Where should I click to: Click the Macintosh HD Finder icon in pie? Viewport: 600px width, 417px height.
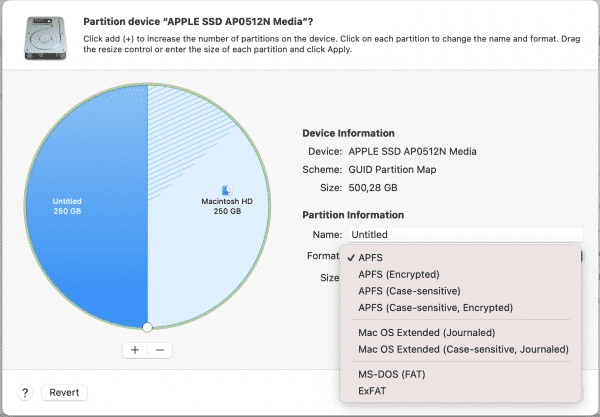click(x=227, y=190)
